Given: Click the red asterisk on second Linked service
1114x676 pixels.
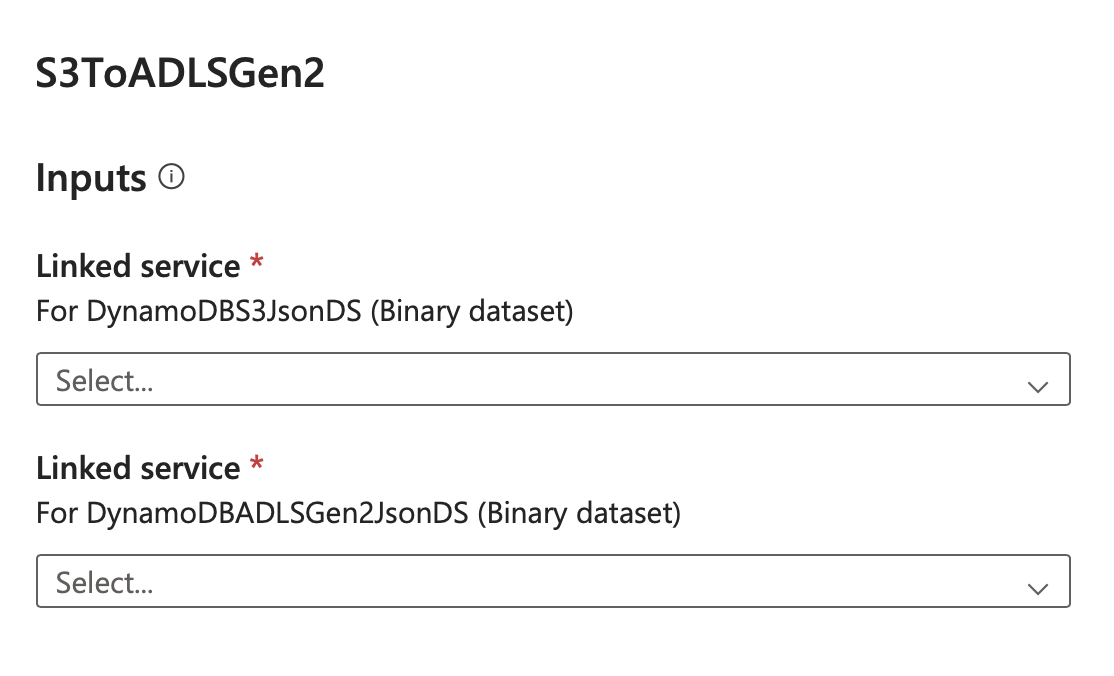Looking at the screenshot, I should click(257, 465).
